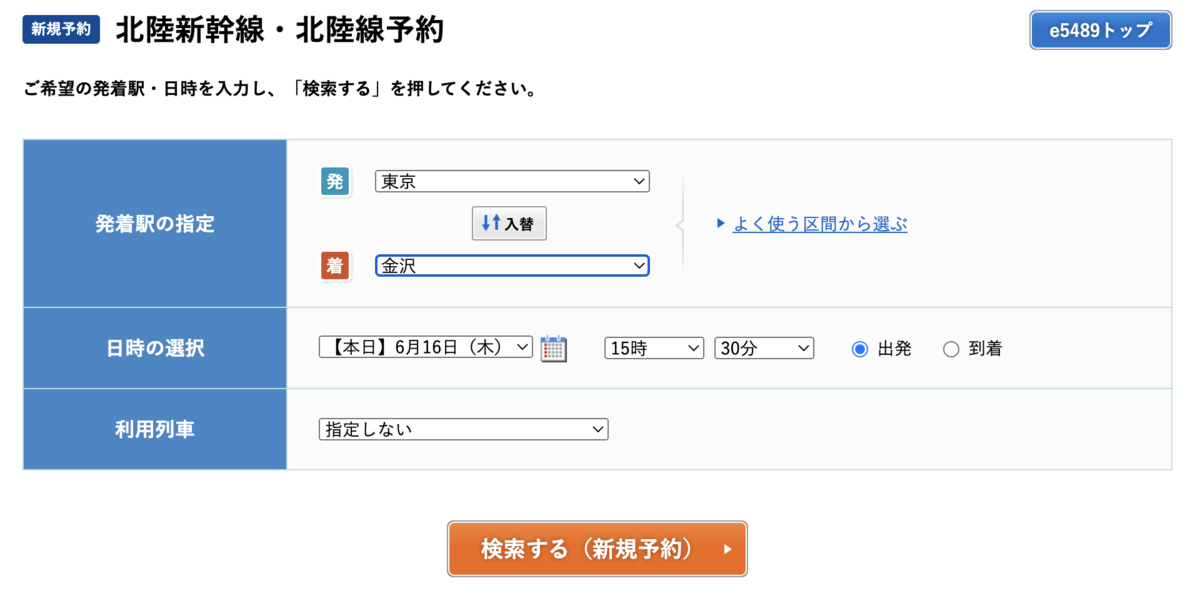This screenshot has height=601, width=1200.
Task: Open the 【本日】6月16日 date dropdown
Action: (426, 347)
